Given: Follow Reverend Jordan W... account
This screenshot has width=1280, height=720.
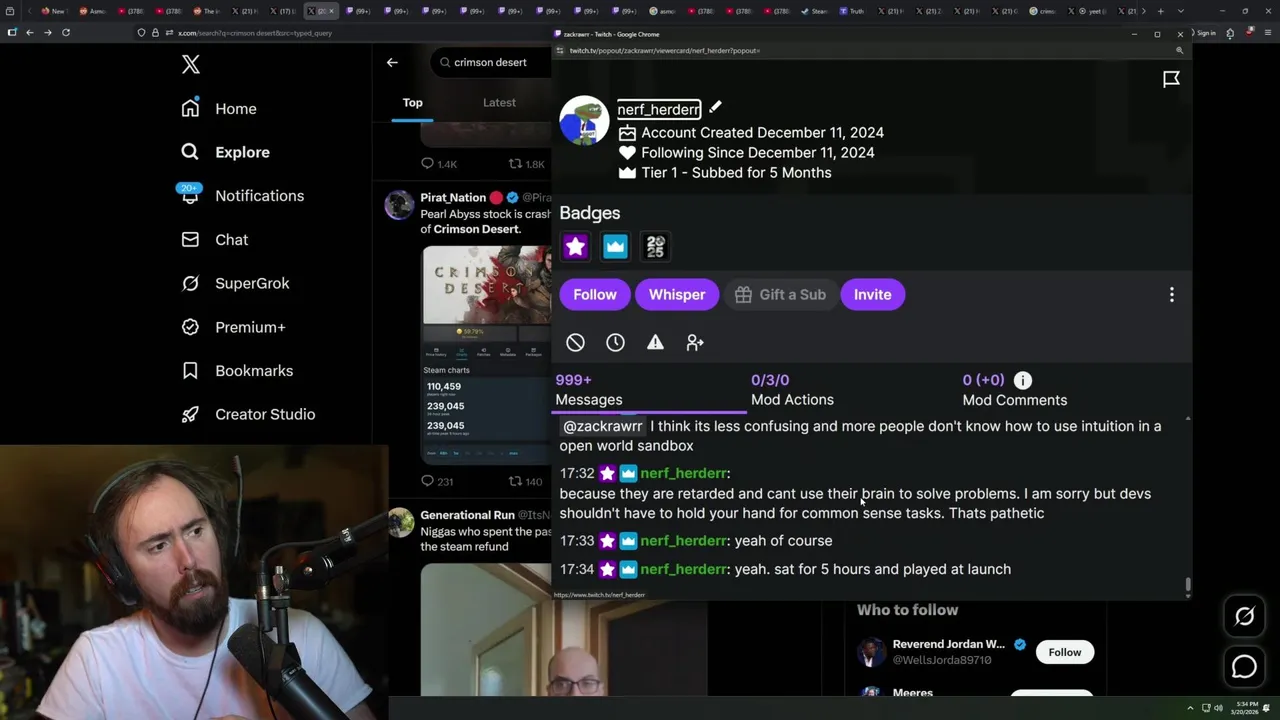Looking at the screenshot, I should [x=1064, y=652].
